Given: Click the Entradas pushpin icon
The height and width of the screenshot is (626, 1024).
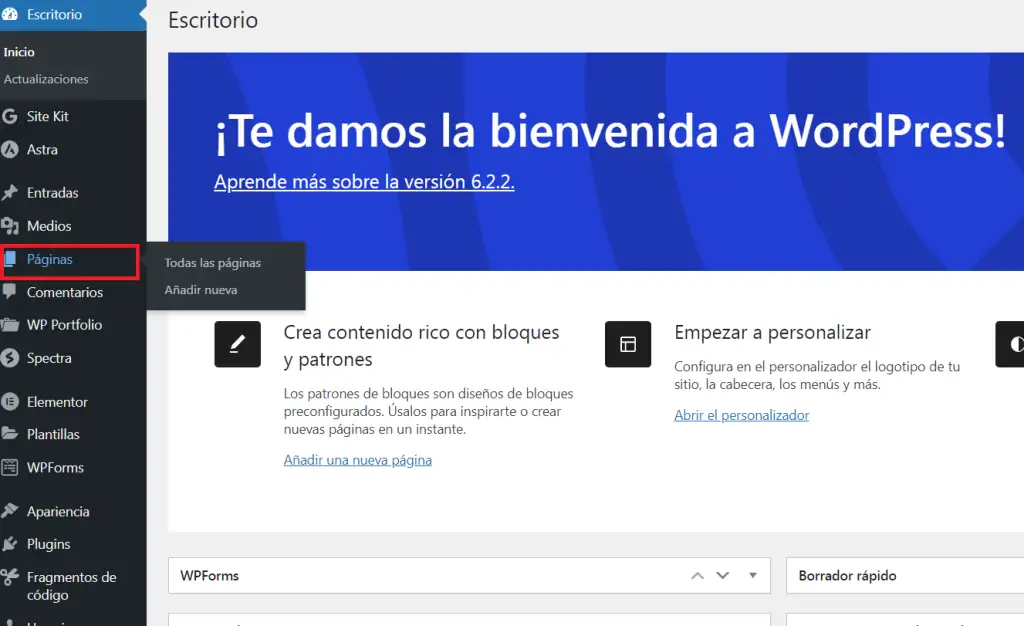Looking at the screenshot, I should (x=9, y=193).
